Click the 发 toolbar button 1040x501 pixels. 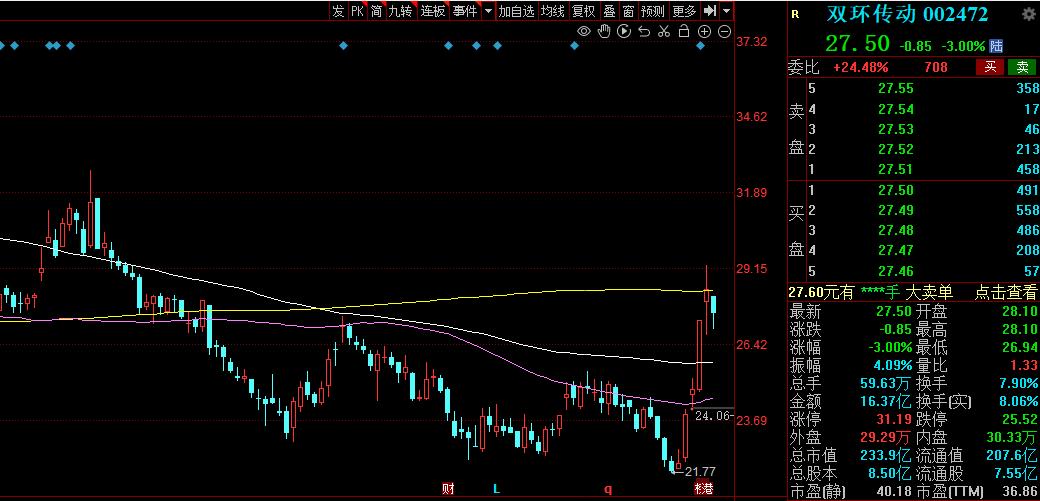tap(338, 11)
